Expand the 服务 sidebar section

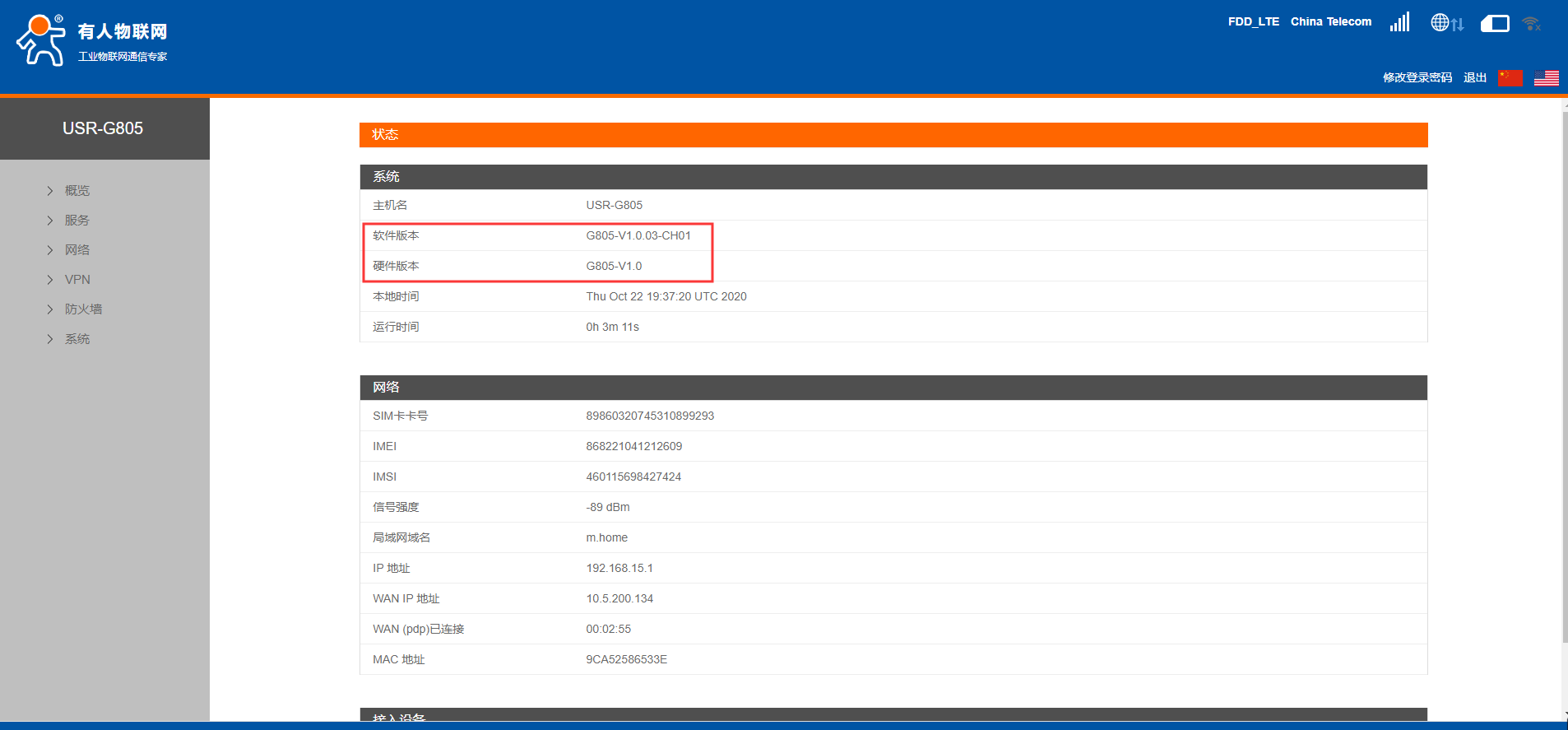pyautogui.click(x=77, y=221)
